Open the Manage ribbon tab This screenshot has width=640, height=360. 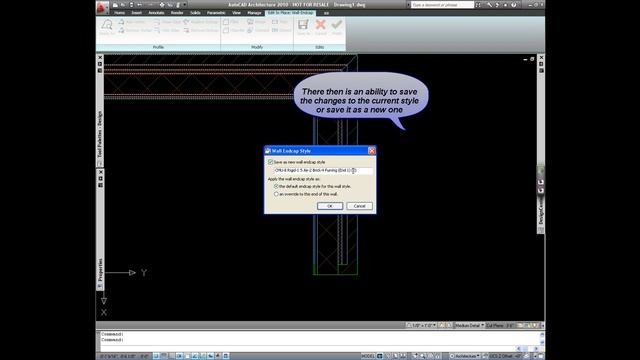254,13
